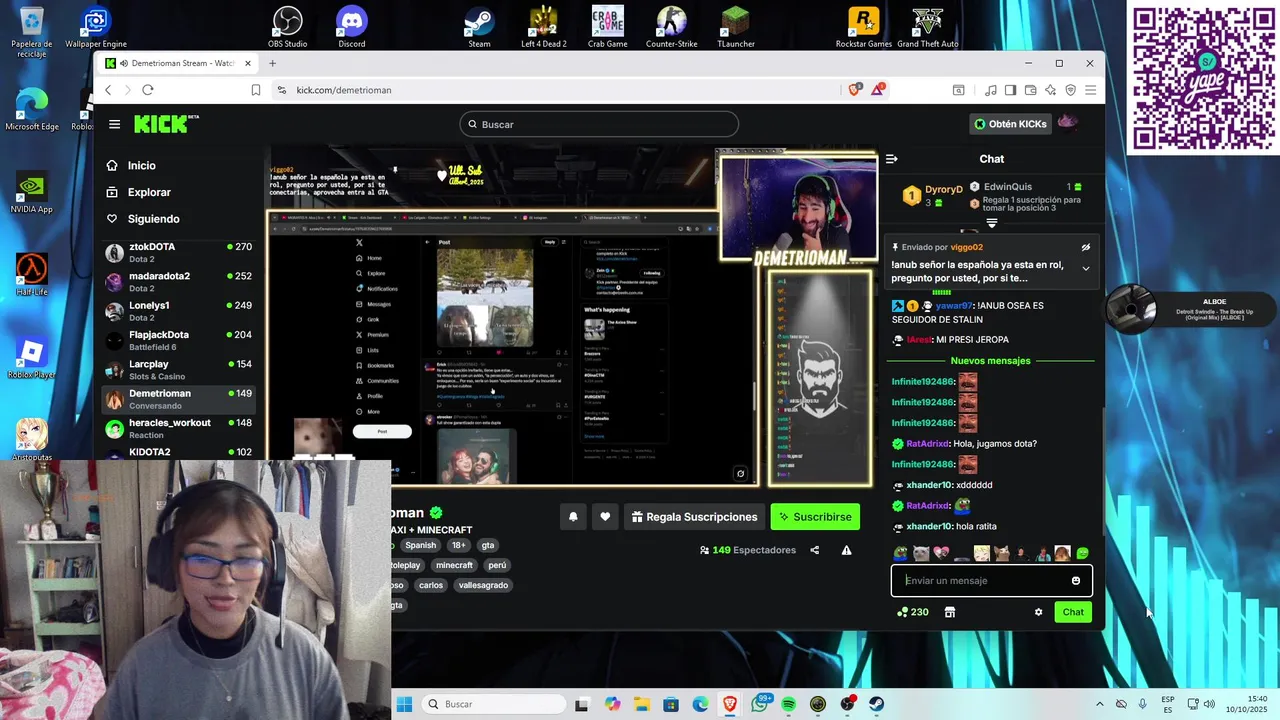Share the stream via share icon
This screenshot has width=1280, height=720.
click(815, 550)
